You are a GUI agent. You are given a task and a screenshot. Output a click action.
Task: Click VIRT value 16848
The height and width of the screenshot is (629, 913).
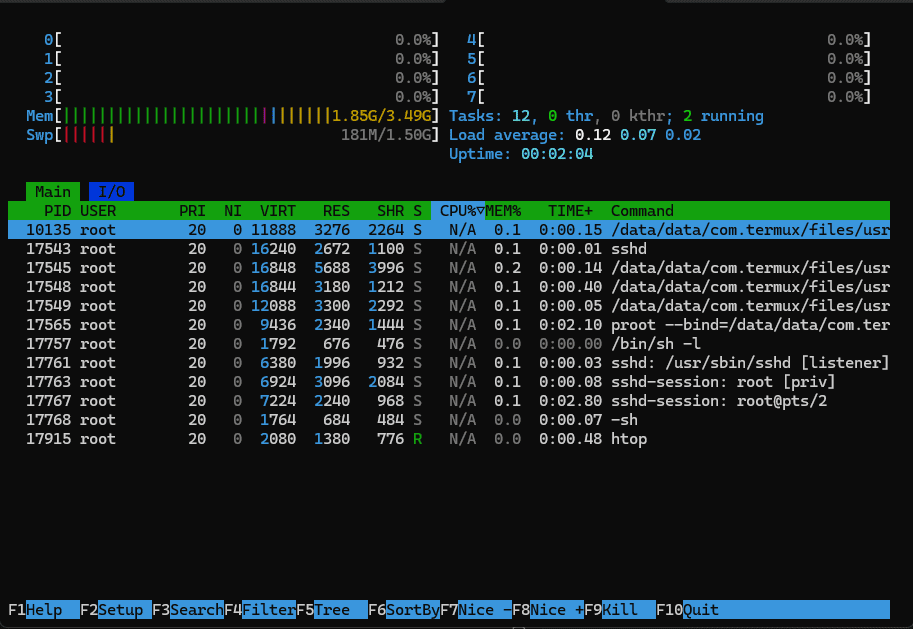coord(274,268)
